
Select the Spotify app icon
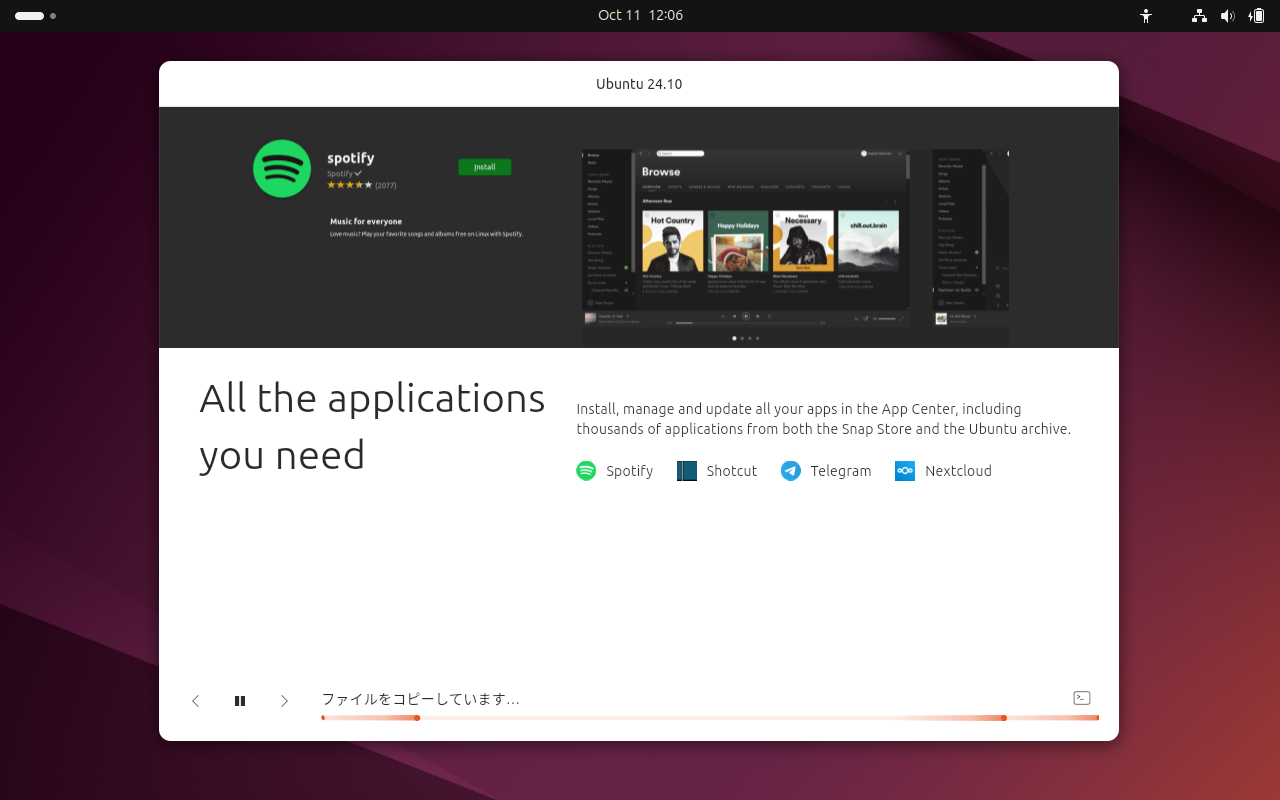[x=585, y=470]
